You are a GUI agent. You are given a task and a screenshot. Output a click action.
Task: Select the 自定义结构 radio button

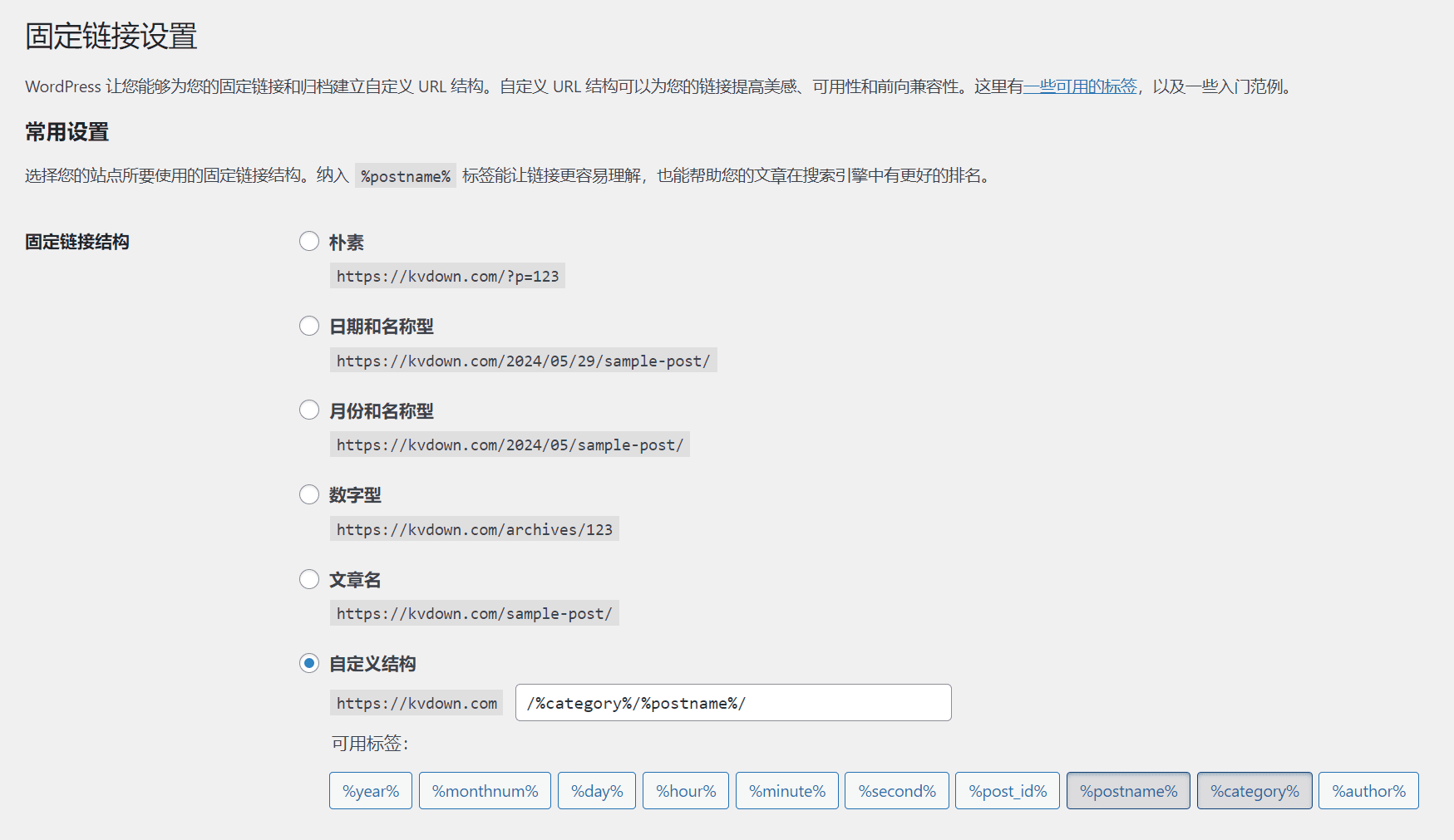coord(308,663)
